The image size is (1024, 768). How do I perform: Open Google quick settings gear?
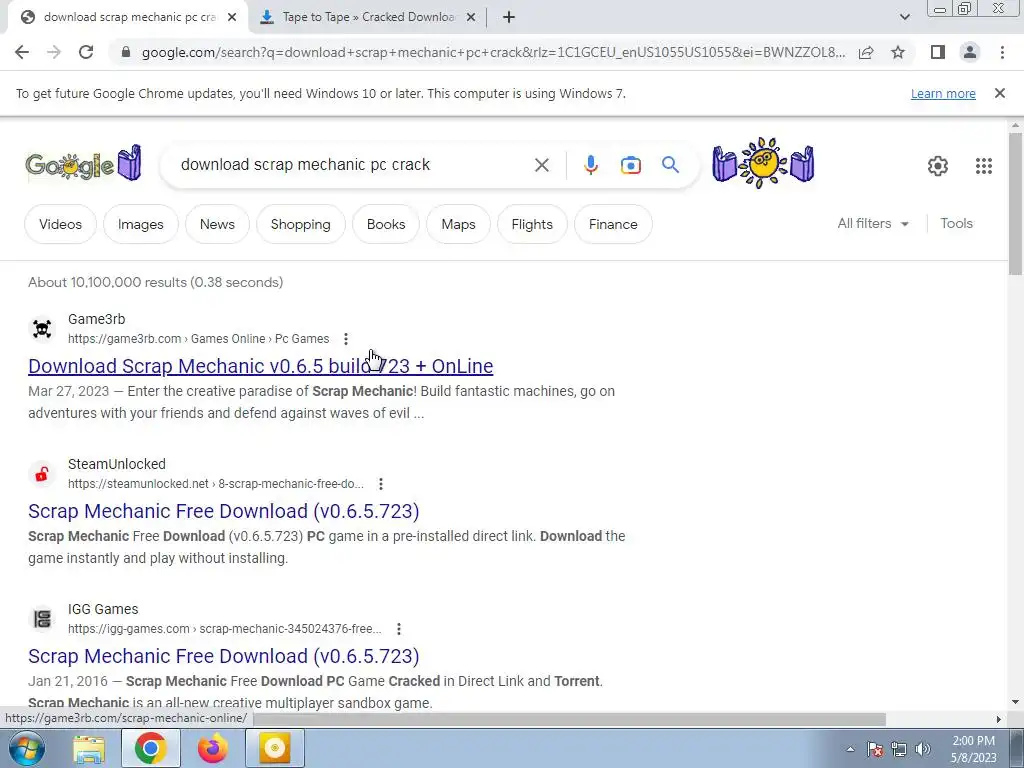click(938, 166)
